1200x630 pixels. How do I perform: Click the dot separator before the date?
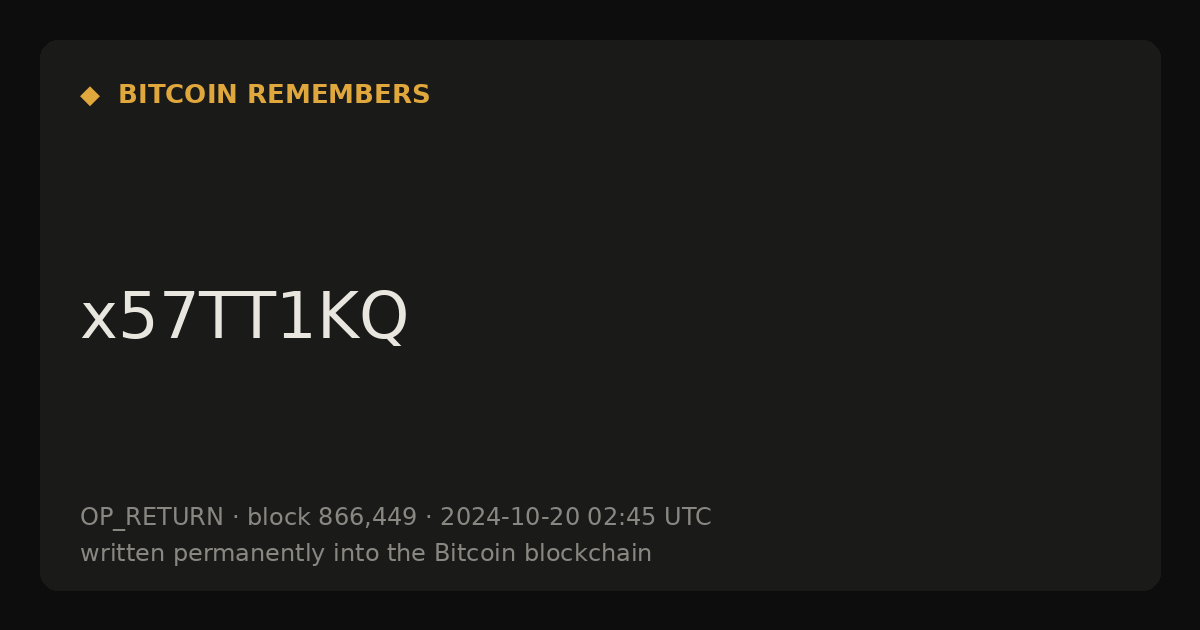(429, 518)
